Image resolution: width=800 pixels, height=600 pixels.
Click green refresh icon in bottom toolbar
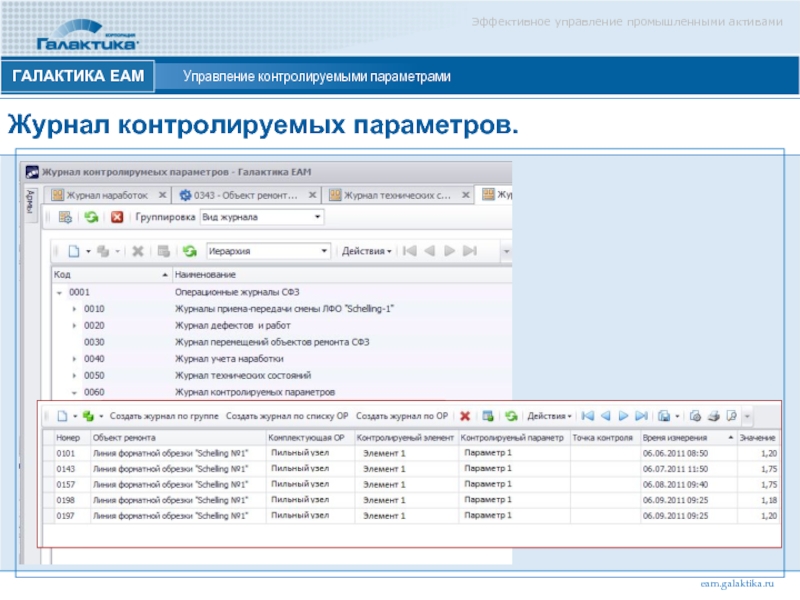[x=511, y=415]
